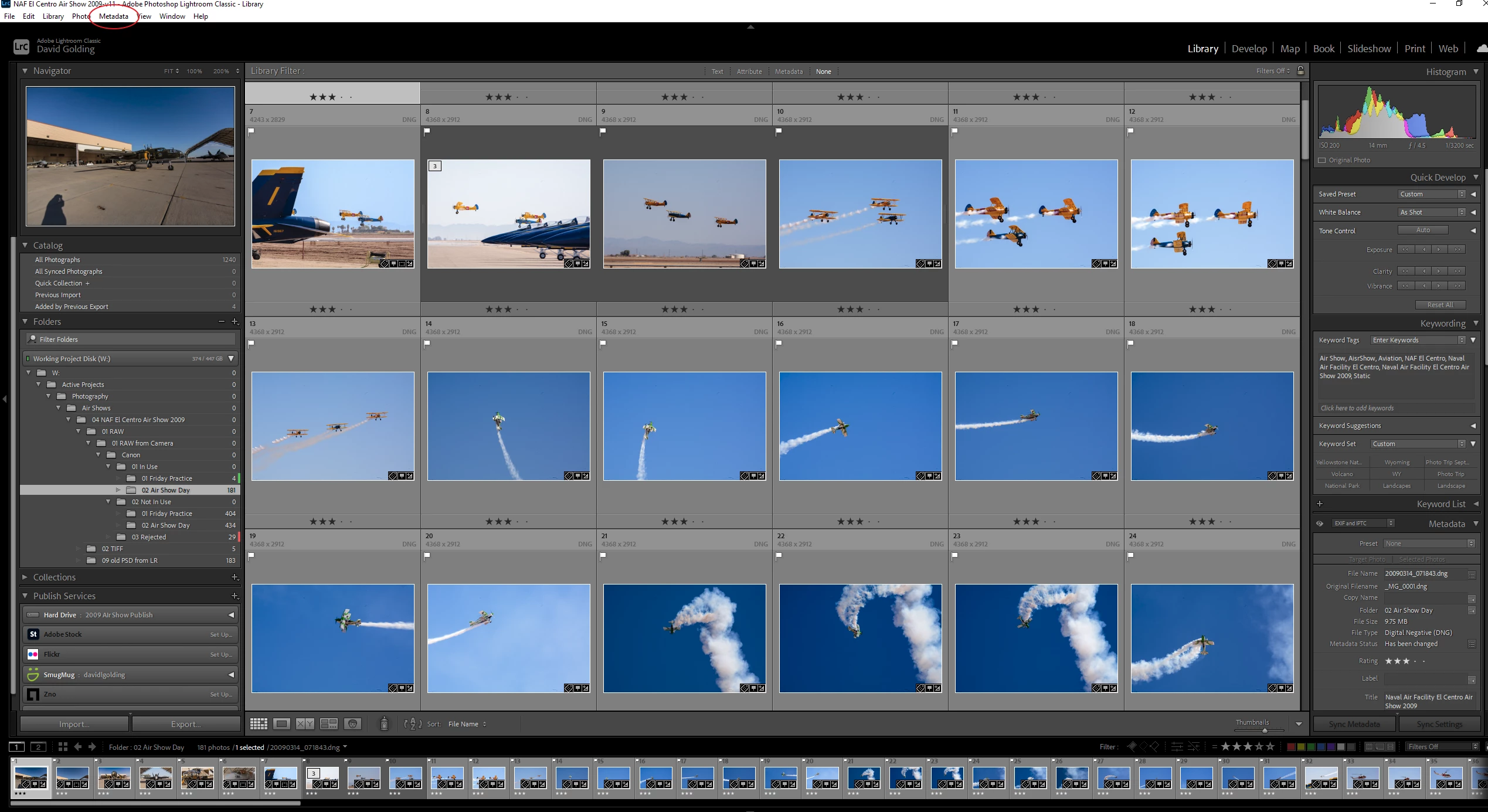Open Compare view (X|Y) icon
This screenshot has width=1488, height=812.
305,724
